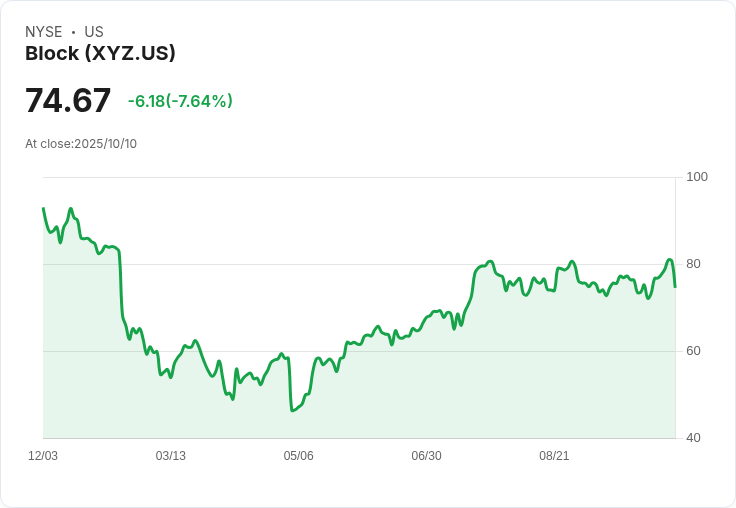The image size is (736, 508).
Task: Click the At close 2025/10/10 timestamp
Action: click(x=81, y=144)
